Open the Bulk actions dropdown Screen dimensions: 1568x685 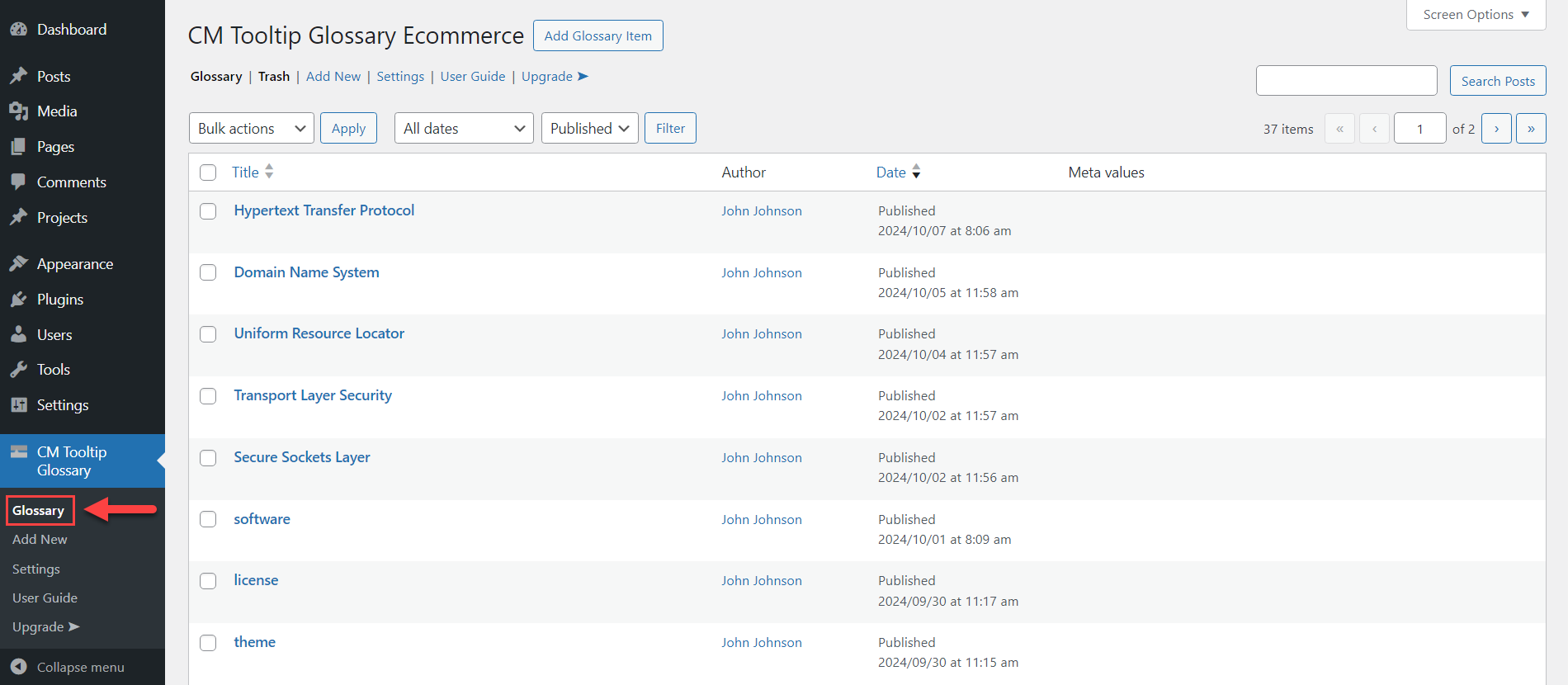[252, 128]
